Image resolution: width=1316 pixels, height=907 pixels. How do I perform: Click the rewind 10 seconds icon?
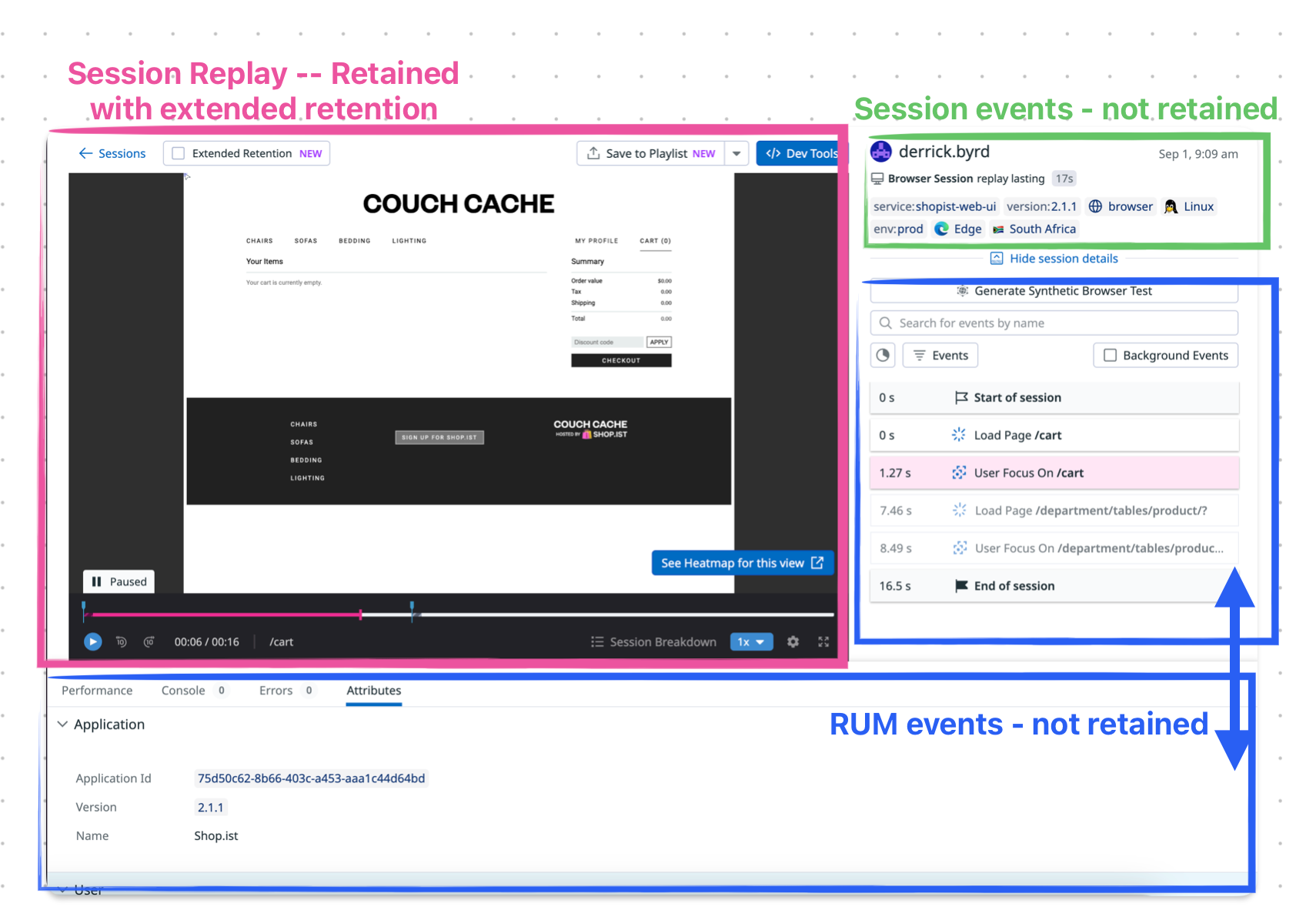coord(122,641)
